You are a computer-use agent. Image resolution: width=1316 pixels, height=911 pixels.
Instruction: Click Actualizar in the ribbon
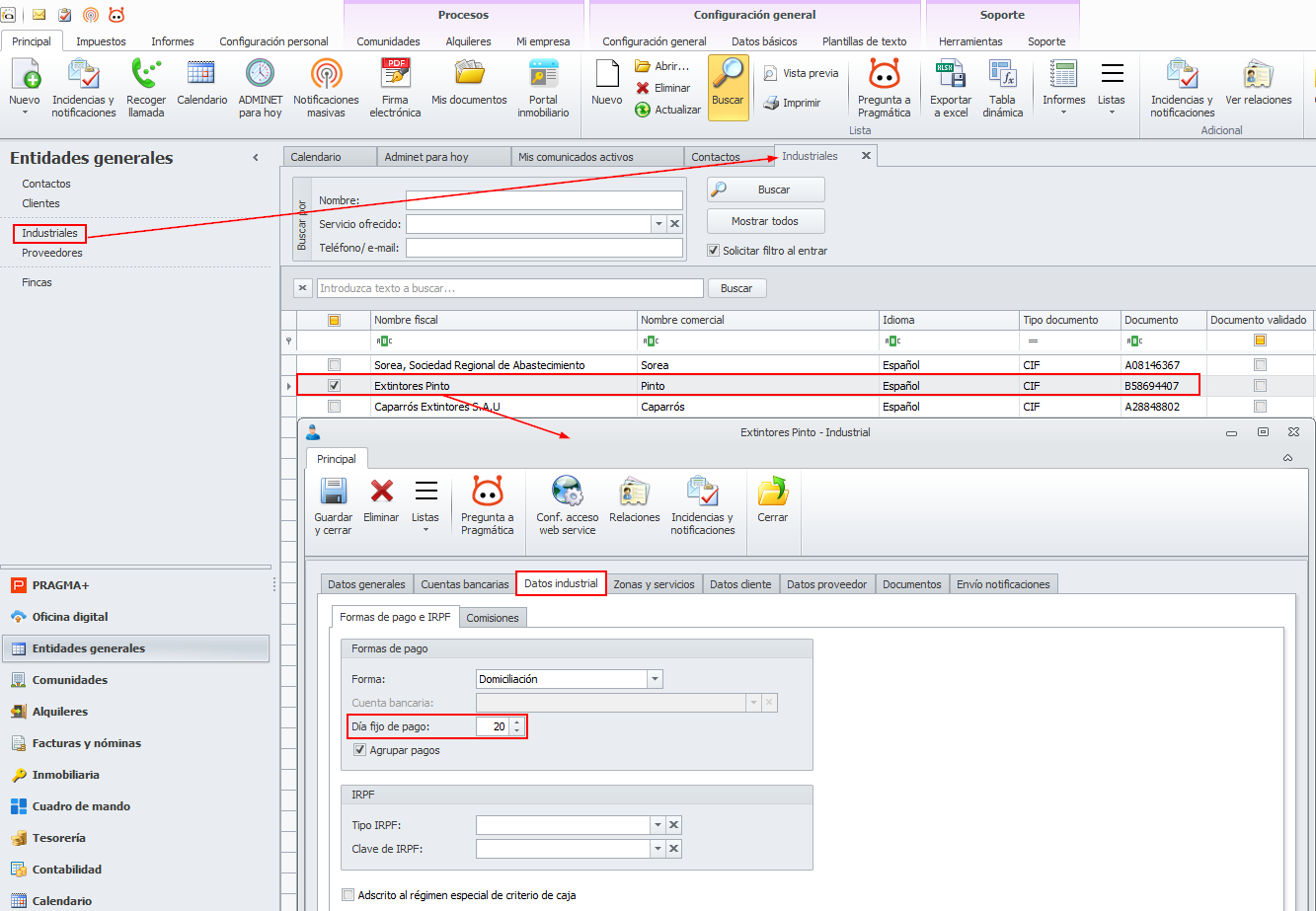pyautogui.click(x=668, y=110)
